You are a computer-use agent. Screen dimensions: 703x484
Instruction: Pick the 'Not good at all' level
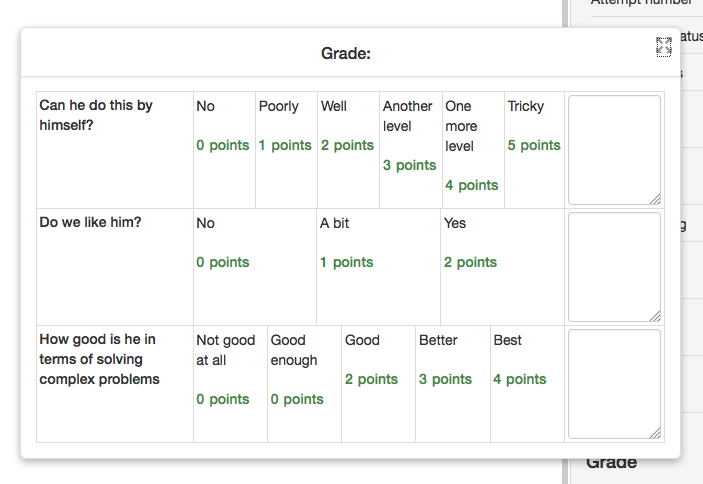[230, 384]
